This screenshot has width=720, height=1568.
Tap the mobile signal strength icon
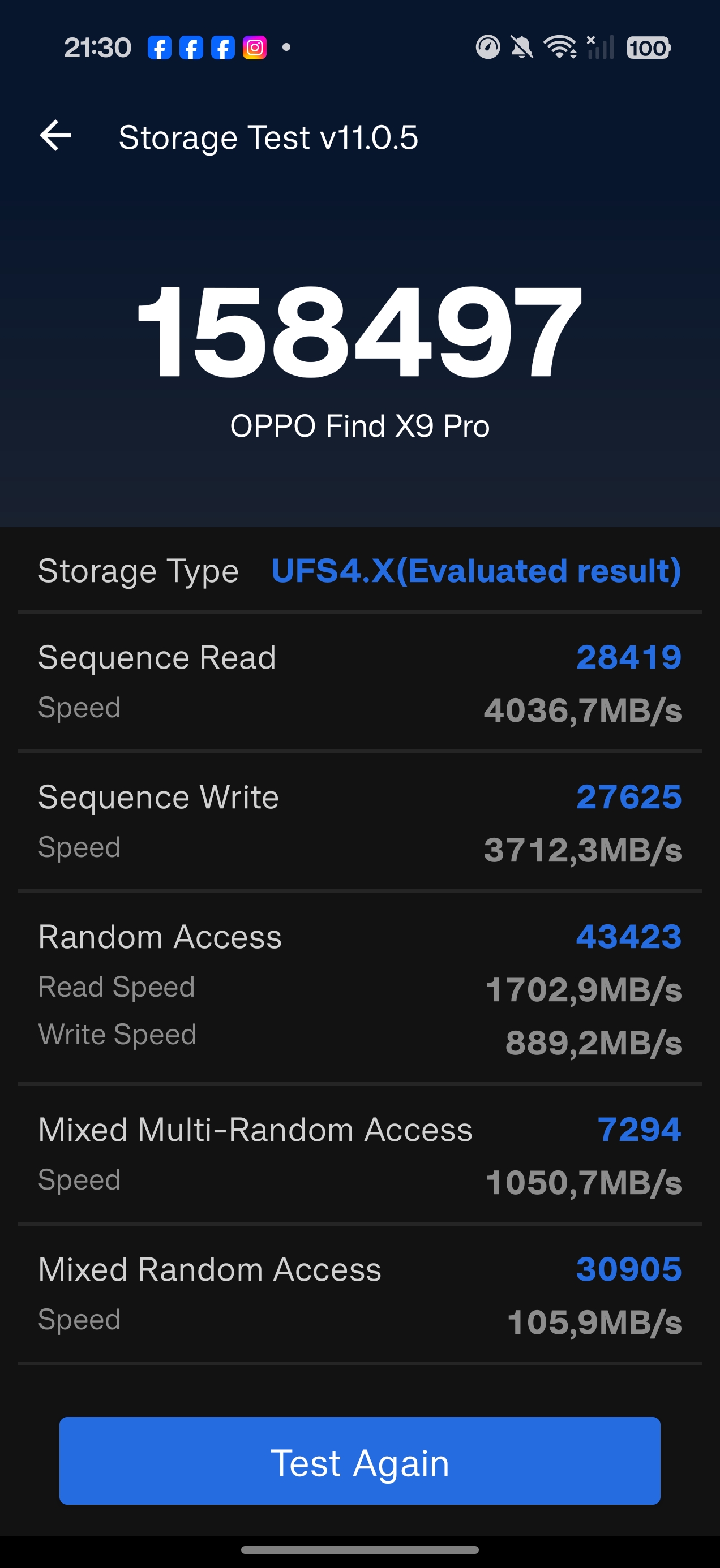600,48
